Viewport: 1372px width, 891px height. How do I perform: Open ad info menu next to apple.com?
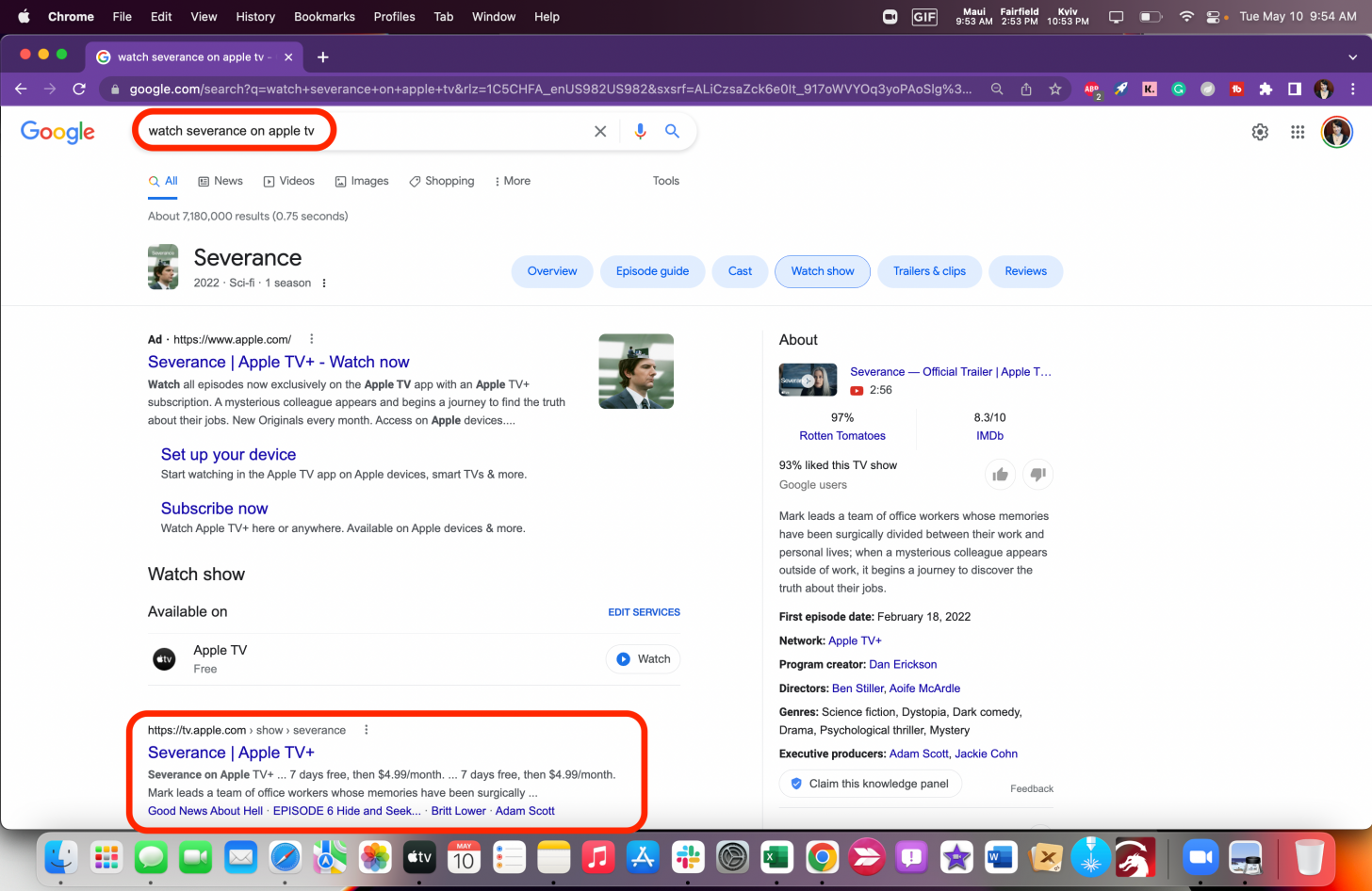pos(312,339)
